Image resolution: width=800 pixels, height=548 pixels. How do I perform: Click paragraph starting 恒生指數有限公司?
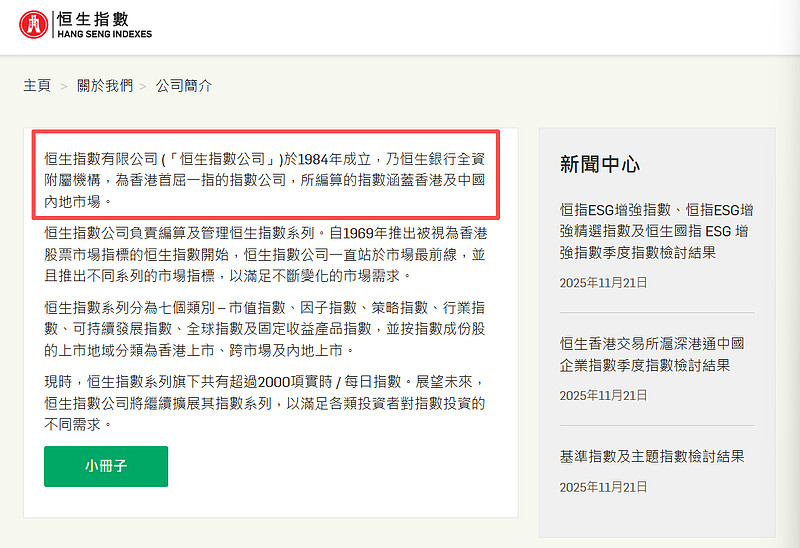click(264, 180)
